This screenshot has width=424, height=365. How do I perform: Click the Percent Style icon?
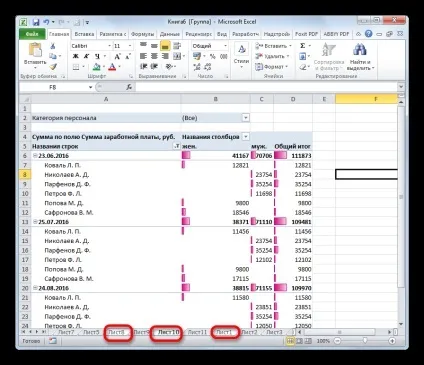coord(213,56)
